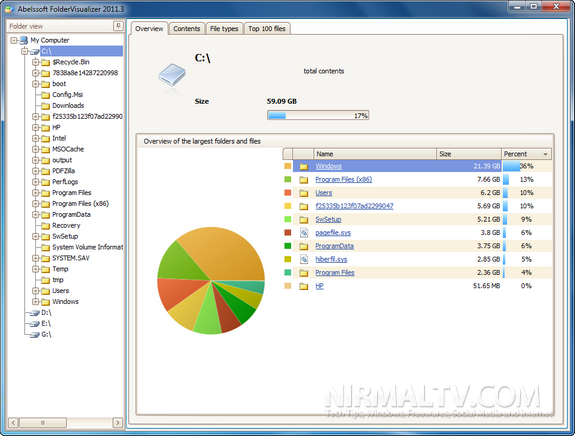This screenshot has height=436, width=575.
Task: Select the output folder in the tree
Action: click(62, 160)
